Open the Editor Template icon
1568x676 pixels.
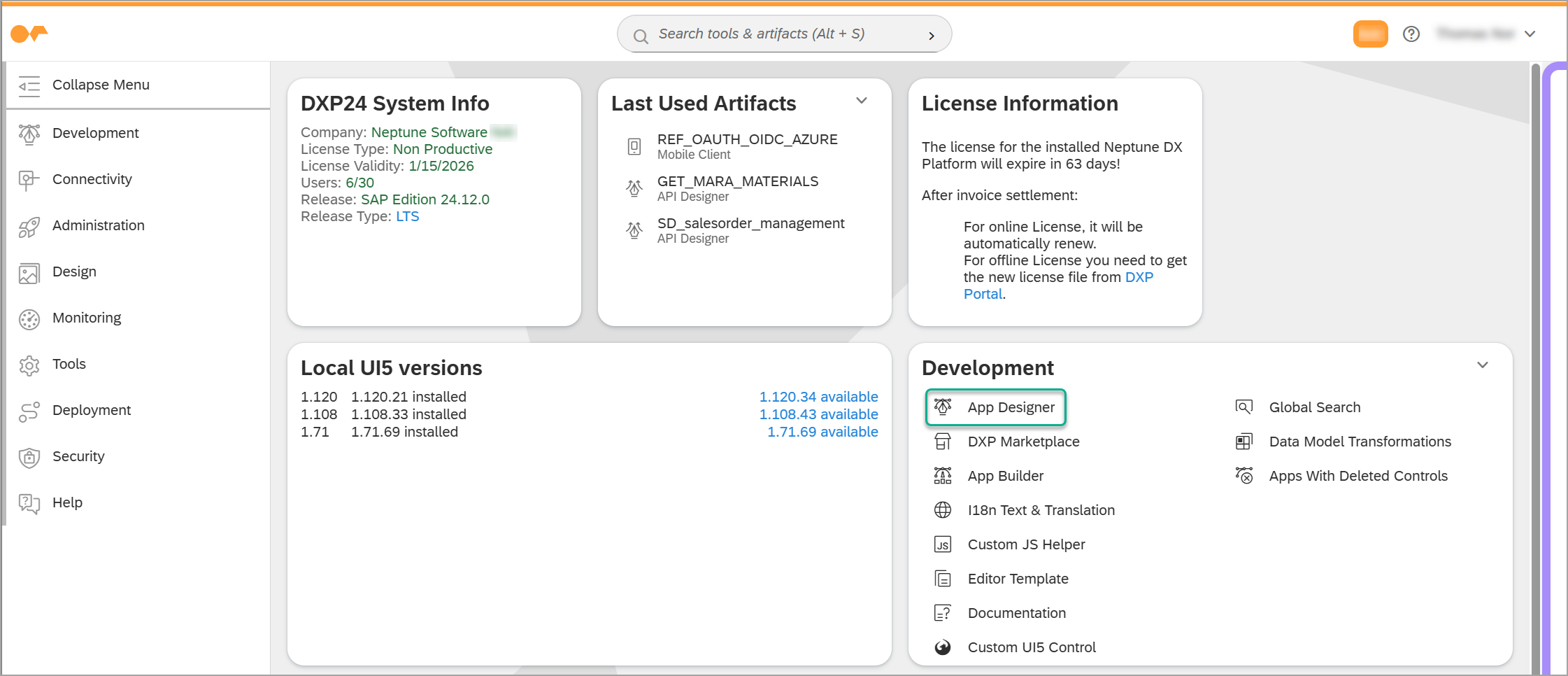(942, 578)
